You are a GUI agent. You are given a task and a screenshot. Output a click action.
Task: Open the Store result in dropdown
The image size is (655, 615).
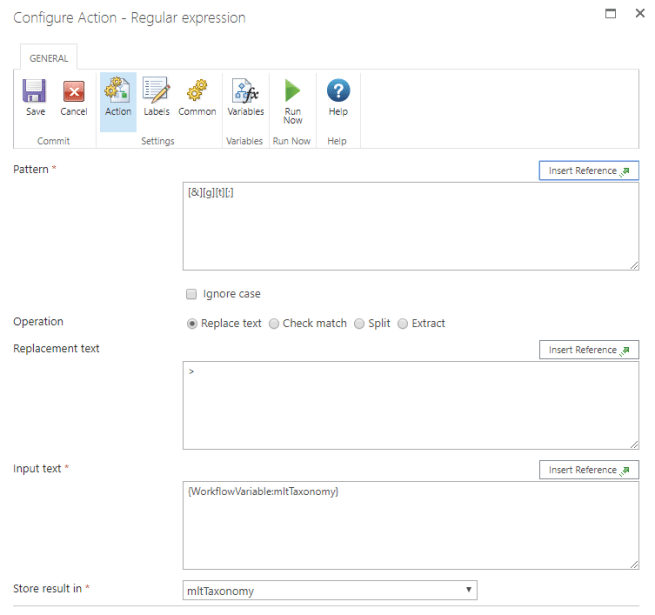[330, 590]
